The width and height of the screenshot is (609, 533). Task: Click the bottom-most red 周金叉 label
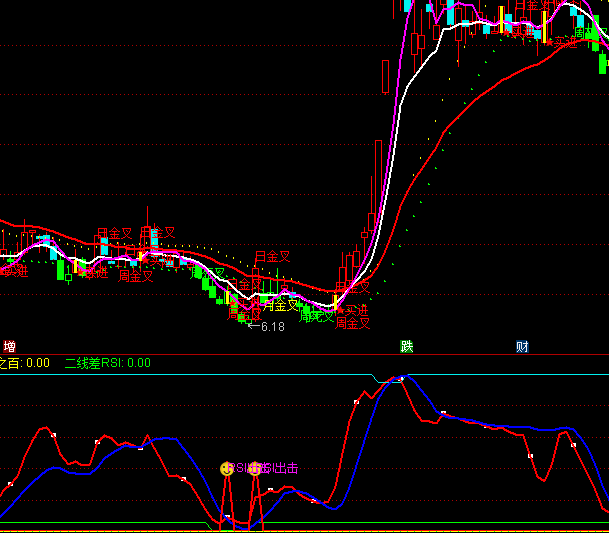(x=353, y=323)
